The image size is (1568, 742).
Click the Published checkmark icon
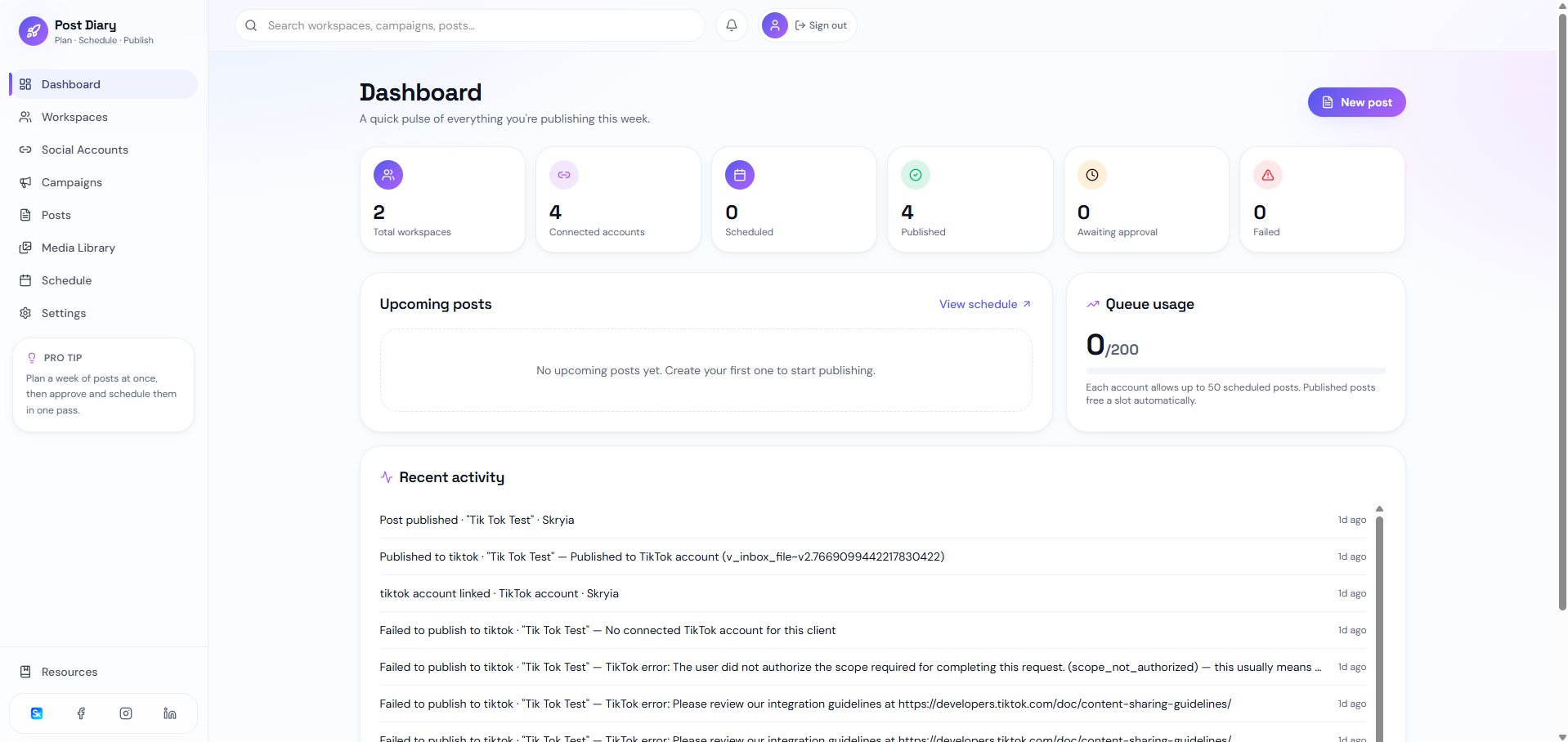916,175
